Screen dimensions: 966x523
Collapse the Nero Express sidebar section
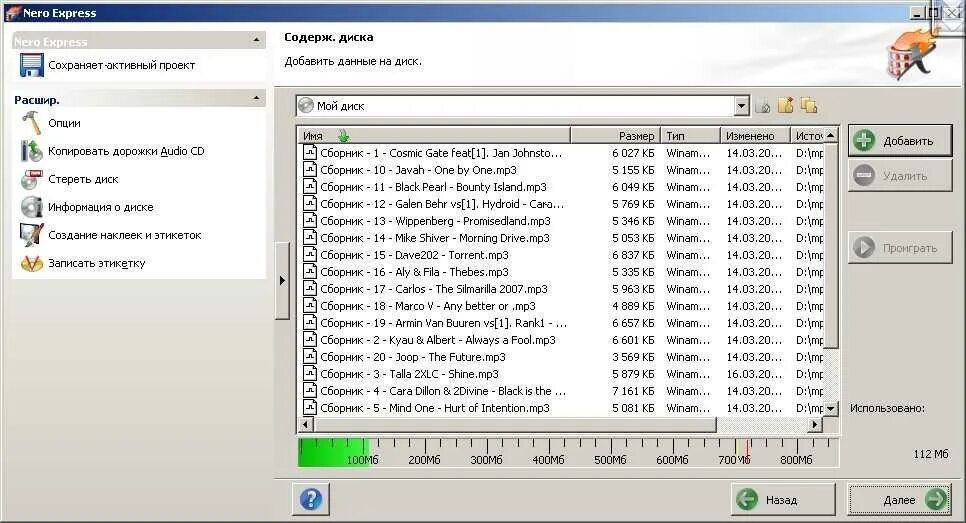tap(256, 40)
